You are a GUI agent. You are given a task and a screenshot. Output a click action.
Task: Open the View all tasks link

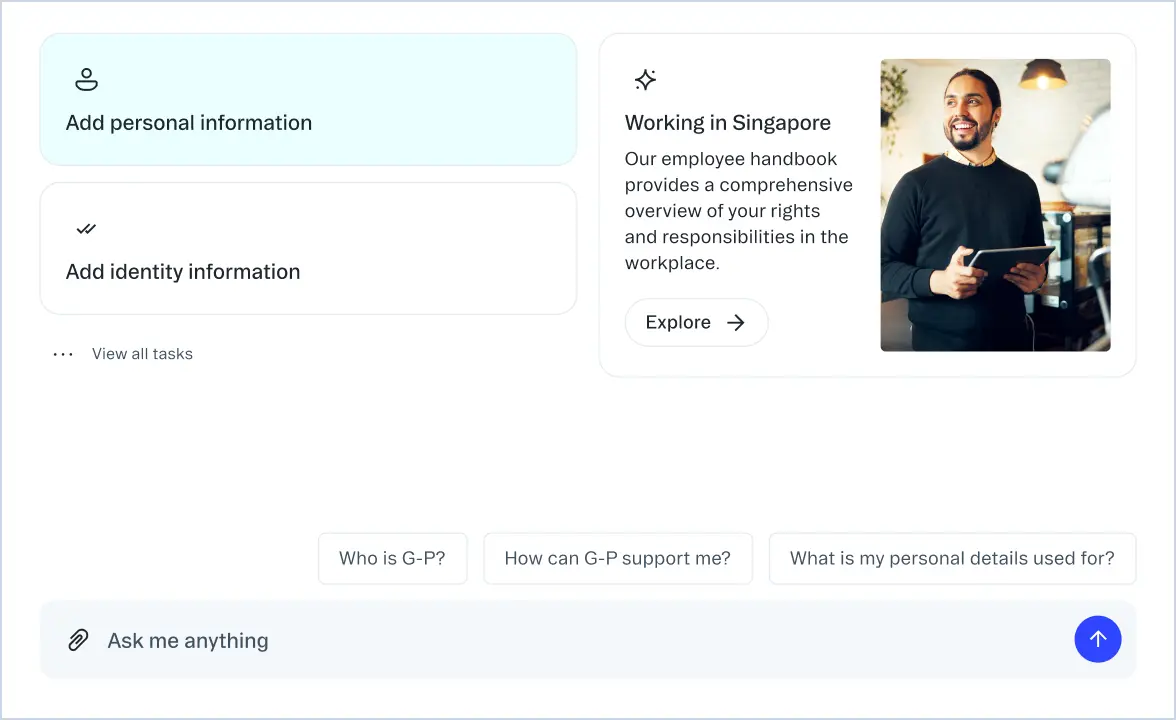coord(142,354)
